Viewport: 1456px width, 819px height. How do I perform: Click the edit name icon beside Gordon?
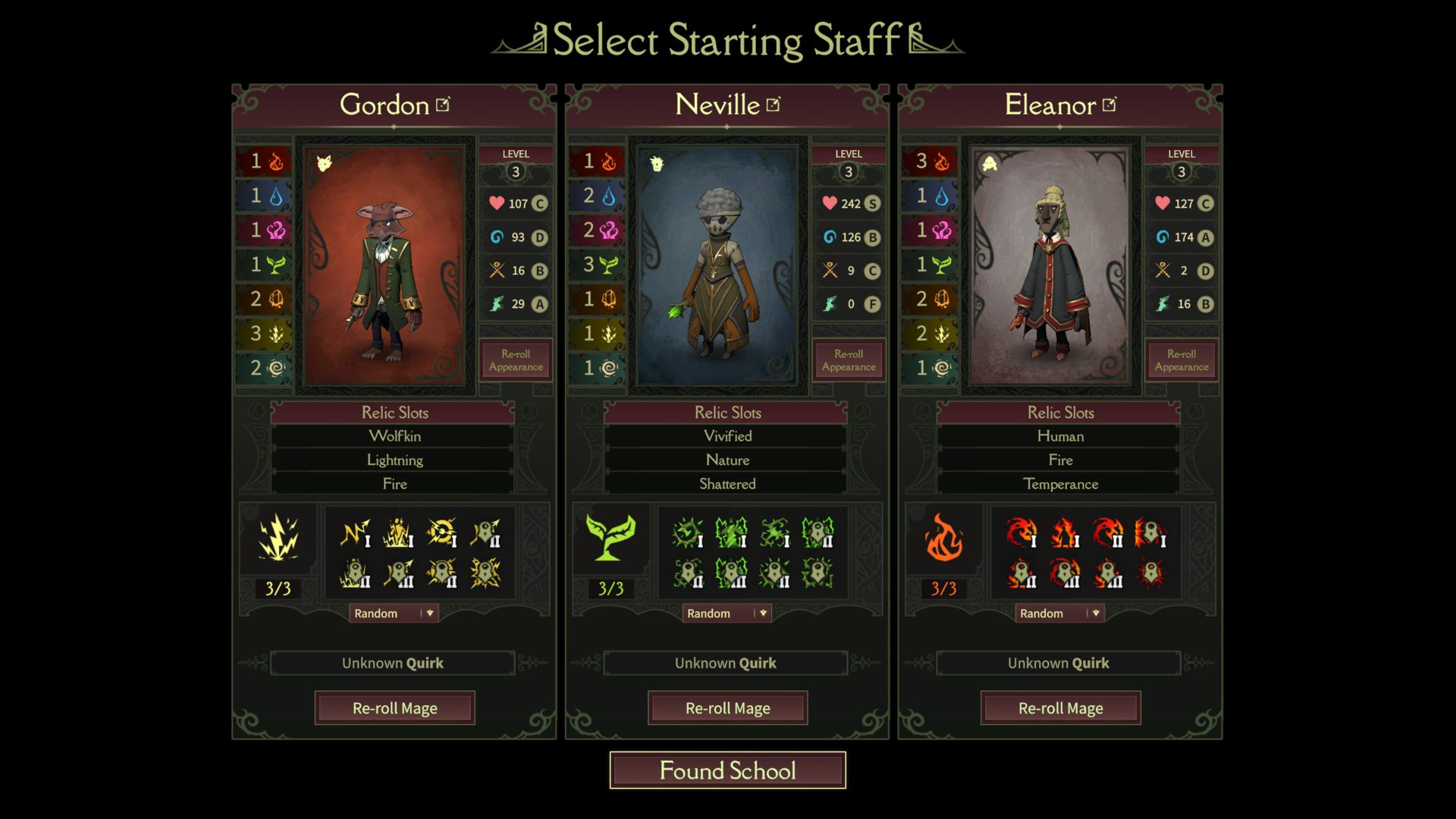click(443, 105)
